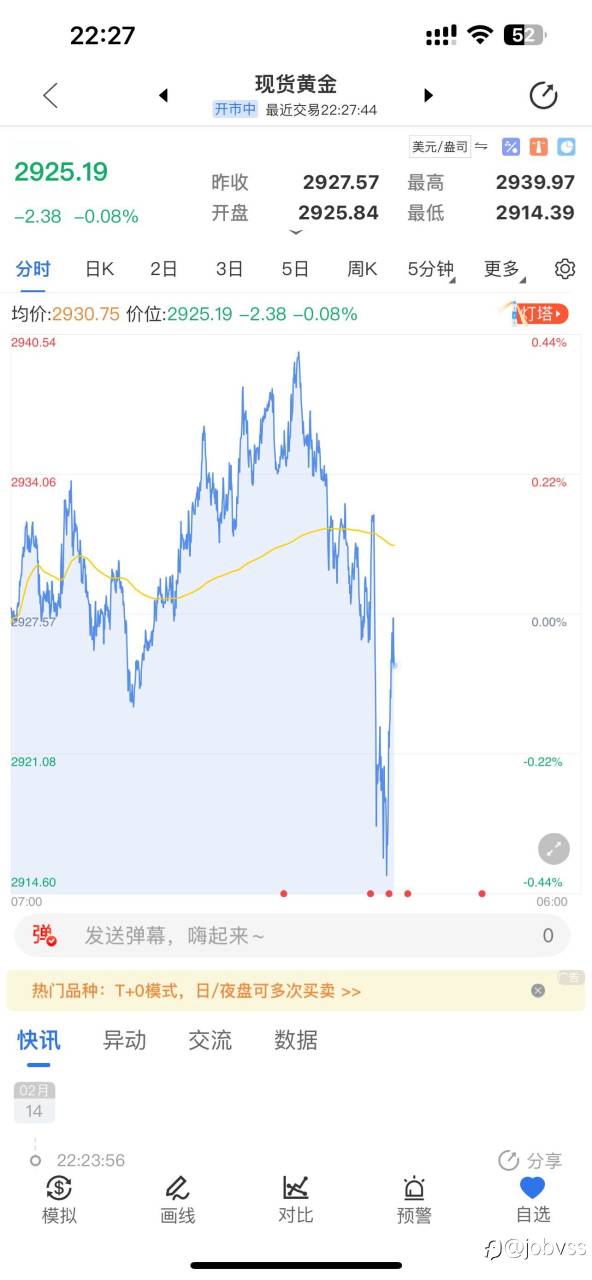The width and height of the screenshot is (592, 1280).
Task: Expand the 更多 period dropdown
Action: pyautogui.click(x=505, y=269)
